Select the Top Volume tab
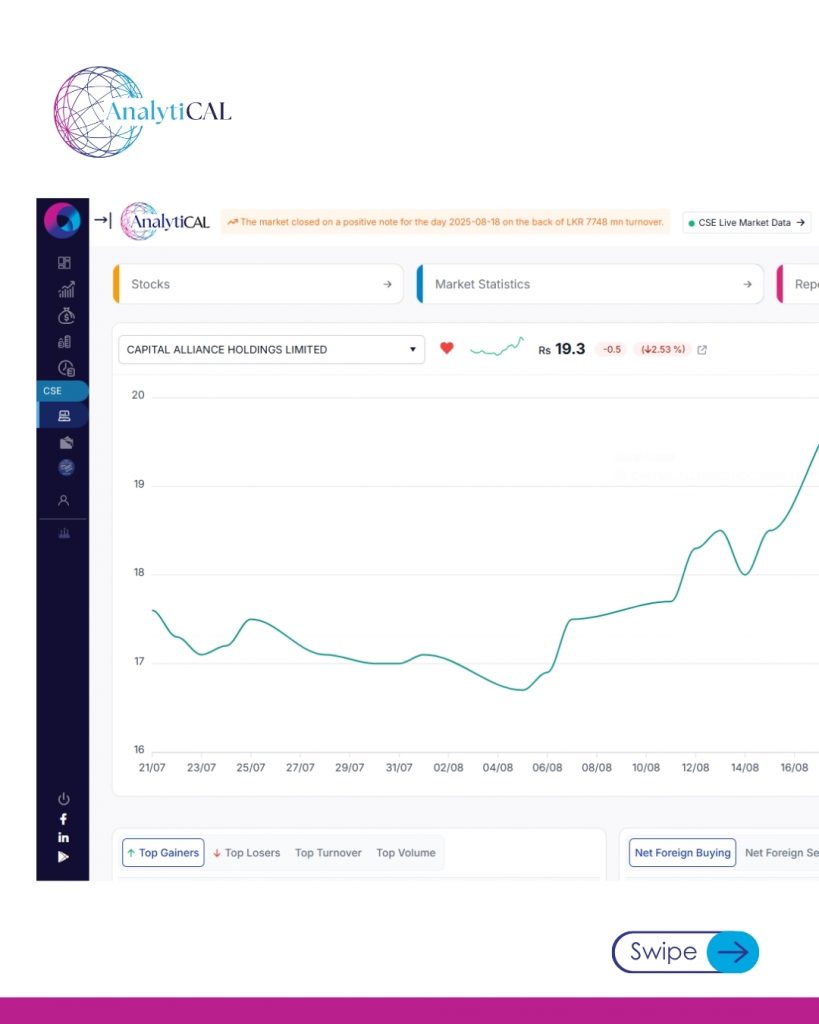This screenshot has width=819, height=1024. [x=405, y=853]
